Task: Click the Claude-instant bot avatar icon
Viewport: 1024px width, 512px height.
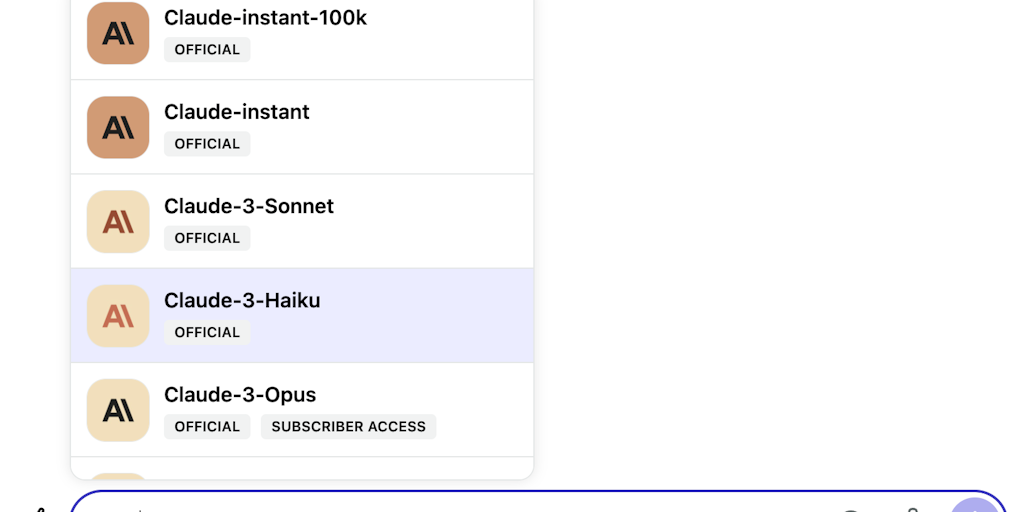Action: (118, 127)
